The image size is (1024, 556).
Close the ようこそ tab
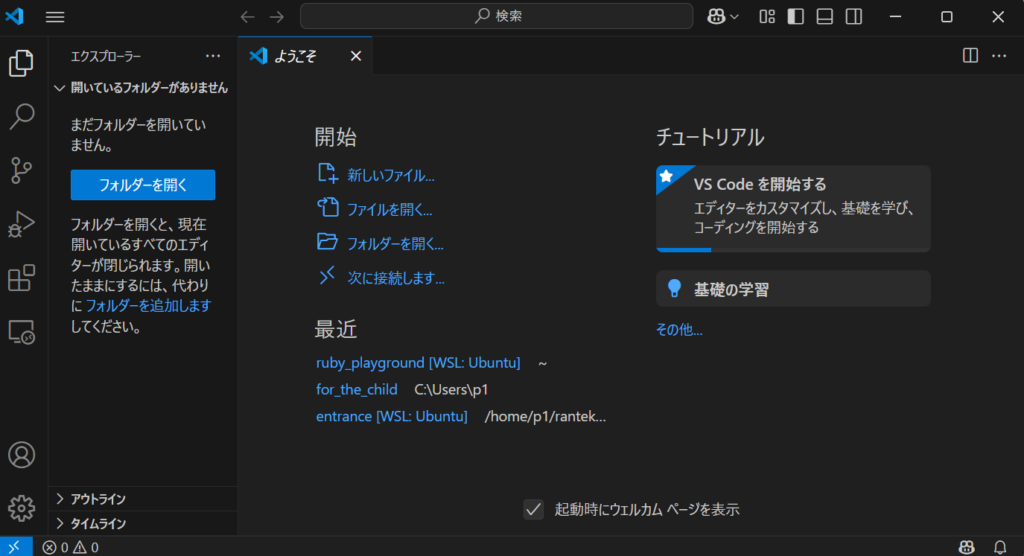click(x=356, y=56)
